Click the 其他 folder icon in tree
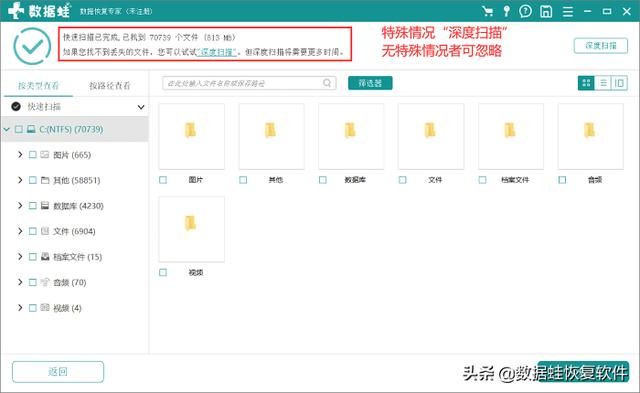This screenshot has height=393, width=640. pyautogui.click(x=45, y=180)
